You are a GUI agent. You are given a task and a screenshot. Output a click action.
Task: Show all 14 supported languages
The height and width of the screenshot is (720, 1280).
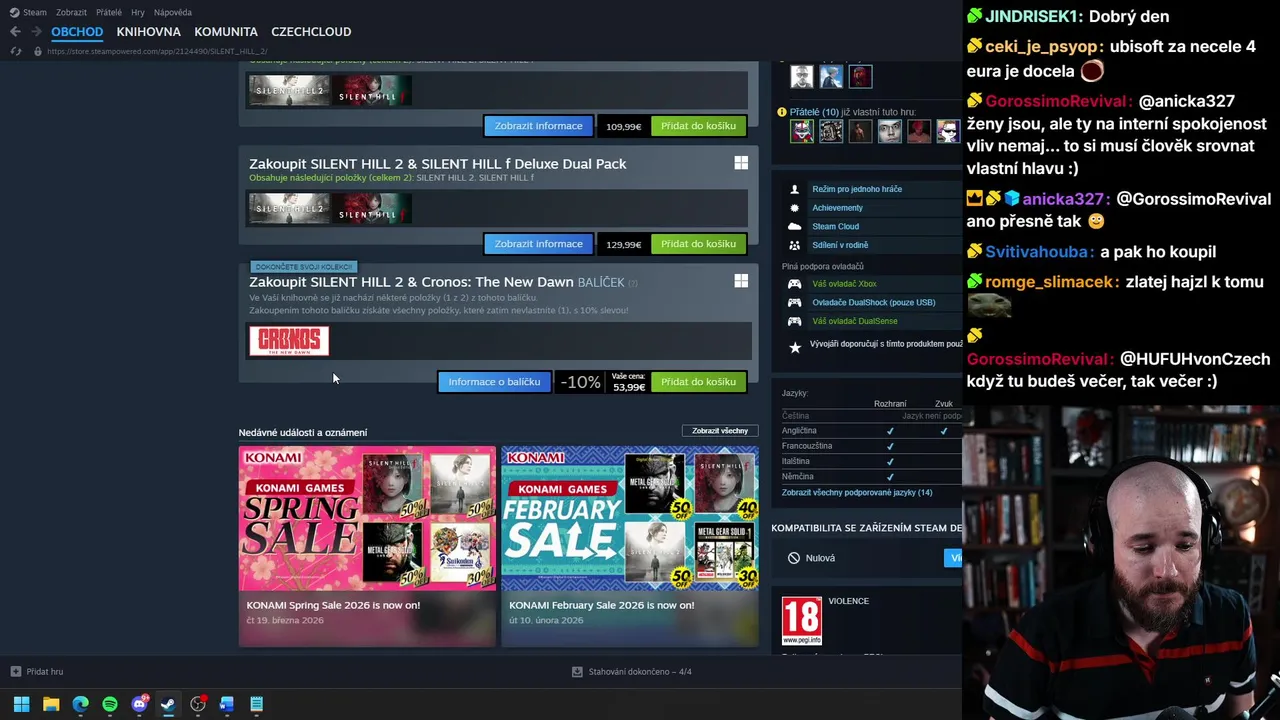857,492
